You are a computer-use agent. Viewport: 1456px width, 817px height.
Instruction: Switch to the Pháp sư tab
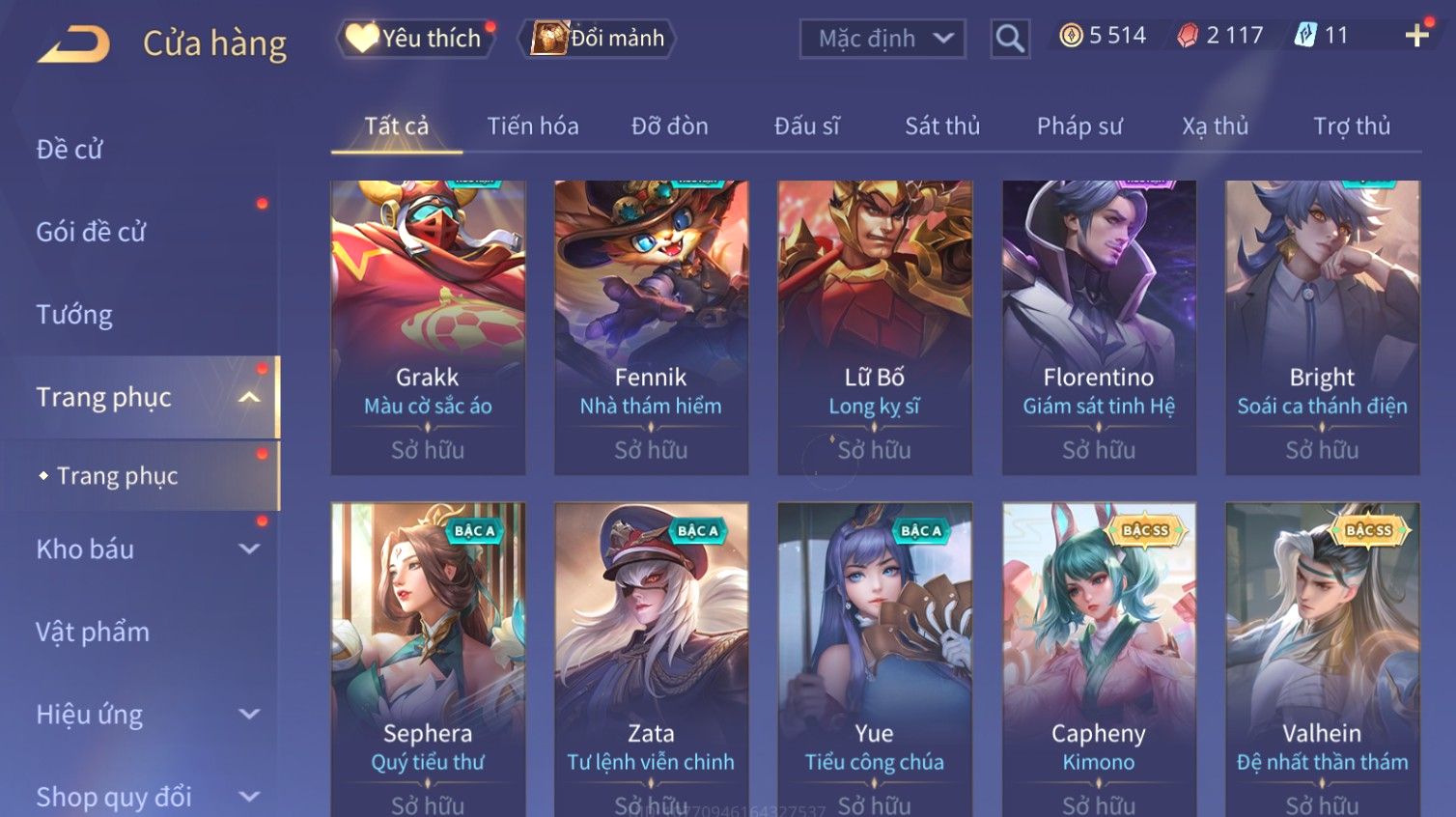point(1079,127)
